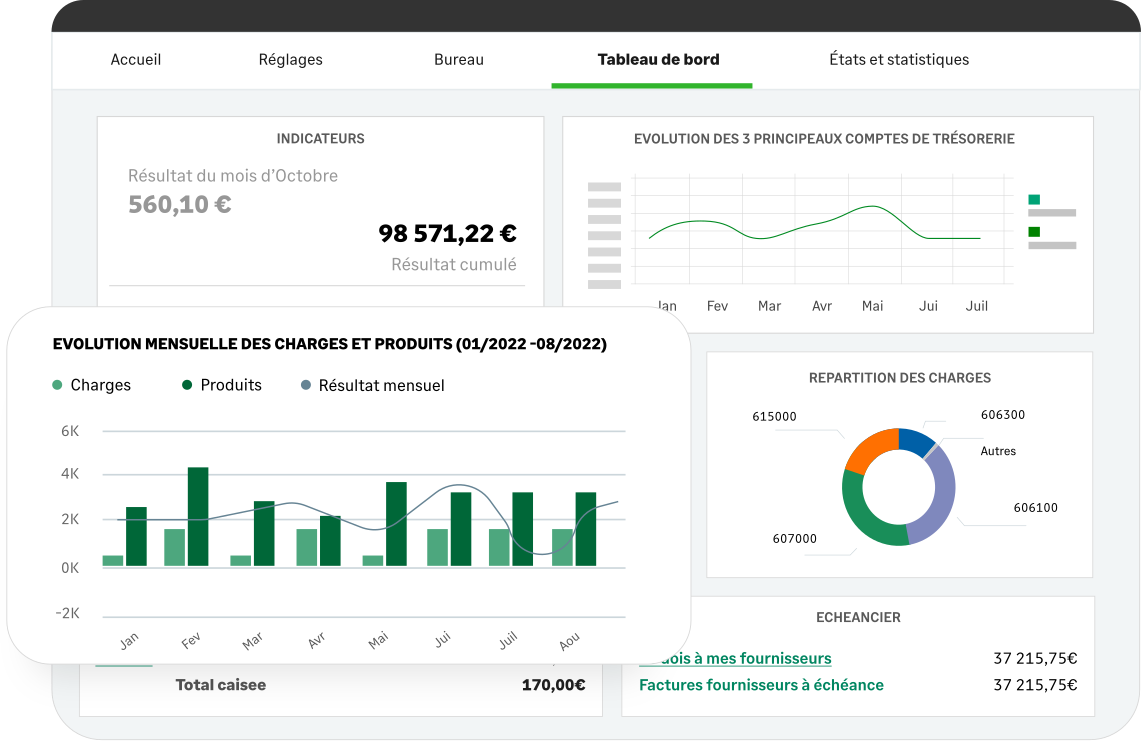Click the Mai month label in the trésorerie chart
Viewport: 1144px width, 741px height.
pyautogui.click(x=873, y=306)
